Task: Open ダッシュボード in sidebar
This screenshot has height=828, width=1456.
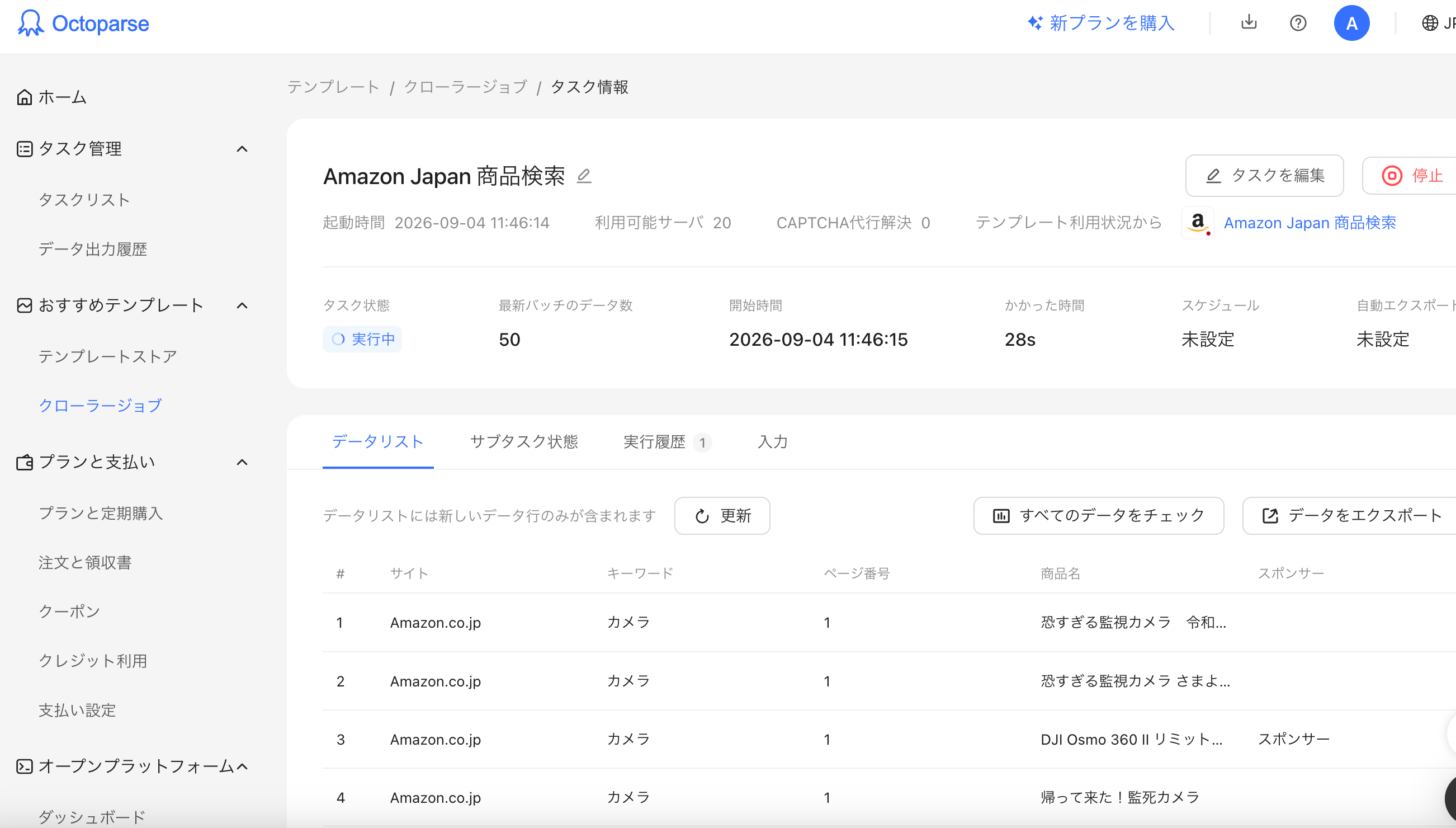Action: 92,817
